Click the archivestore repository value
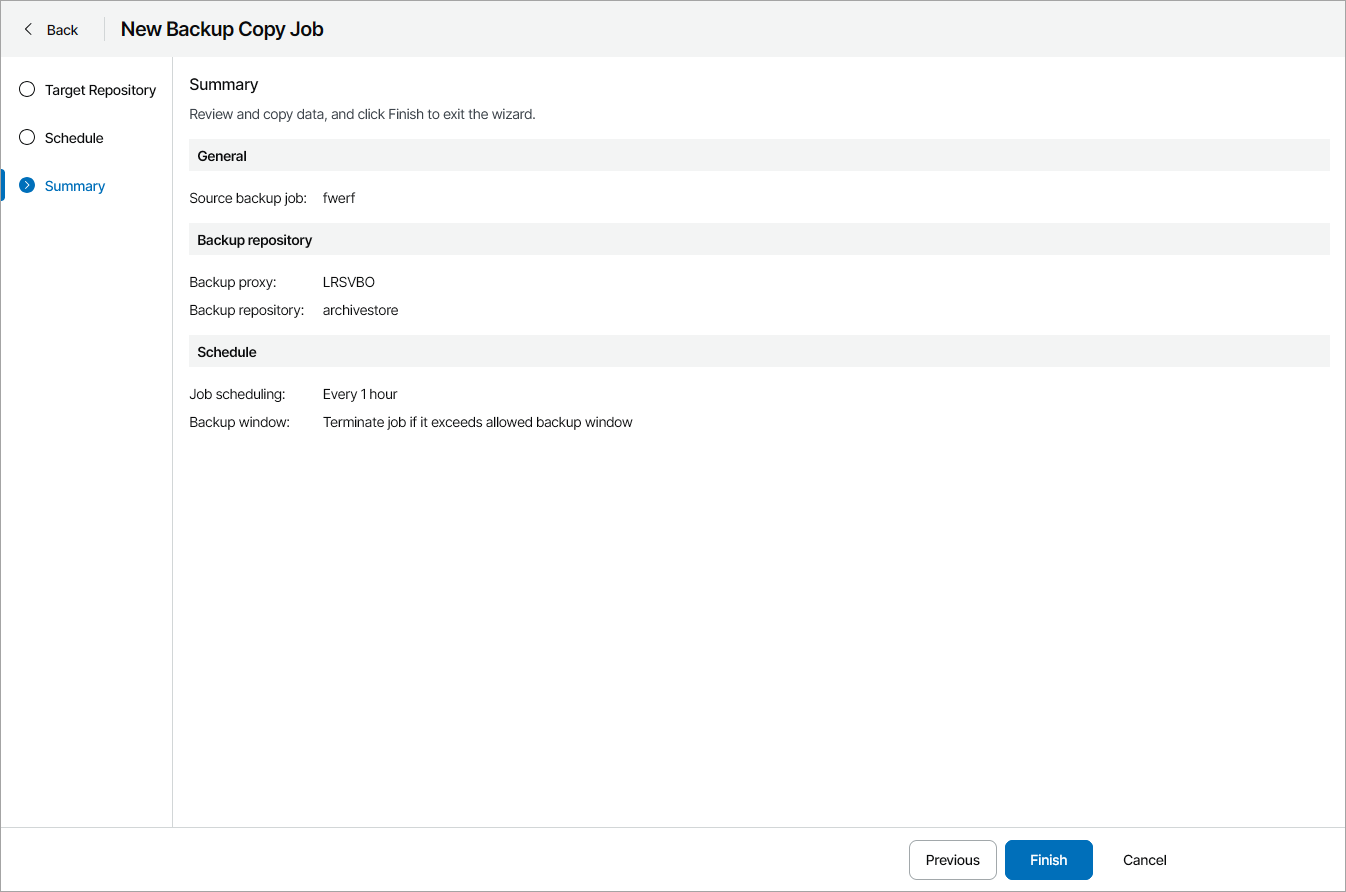 coord(360,310)
